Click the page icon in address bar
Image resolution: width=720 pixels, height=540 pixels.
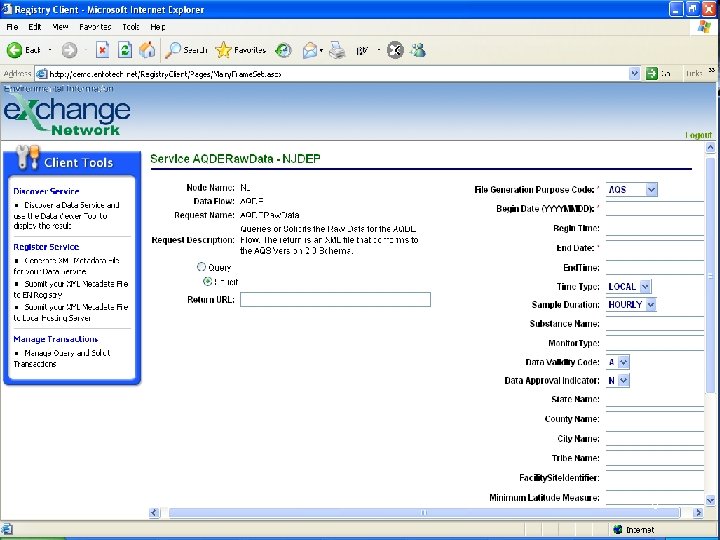coord(41,73)
